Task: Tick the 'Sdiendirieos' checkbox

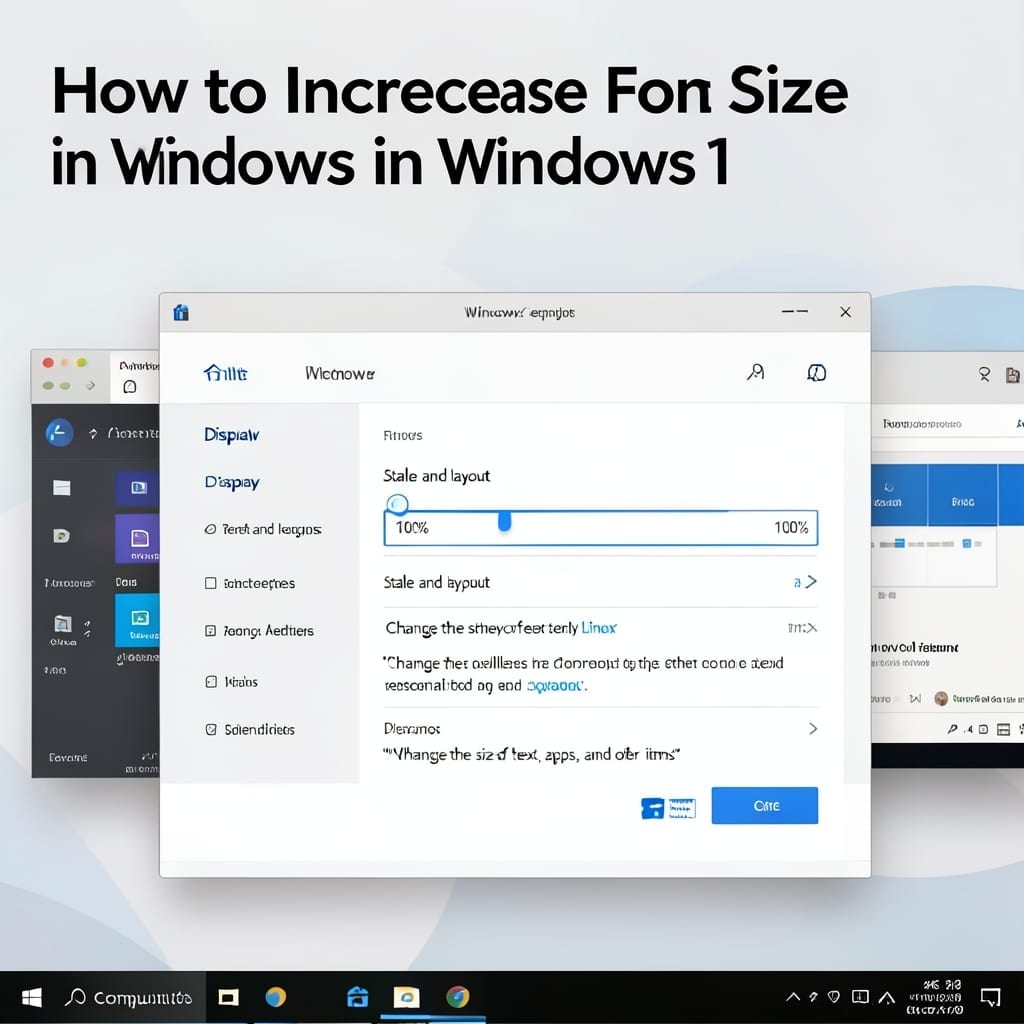Action: point(211,729)
